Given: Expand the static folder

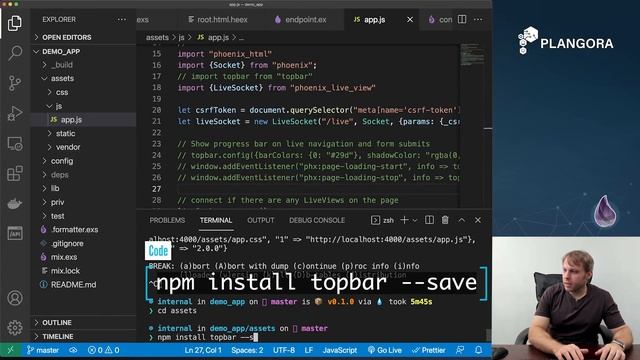Looking at the screenshot, I should [x=84, y=133].
